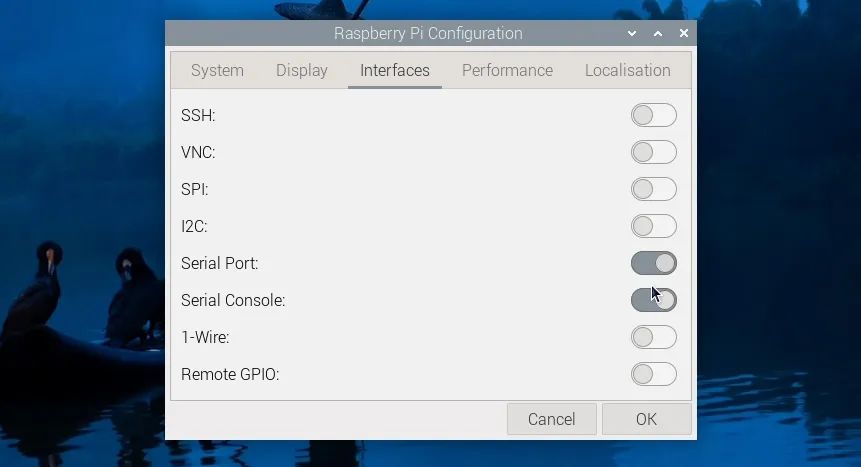This screenshot has height=467, width=861.
Task: Switch to the Display tab
Action: tap(302, 70)
